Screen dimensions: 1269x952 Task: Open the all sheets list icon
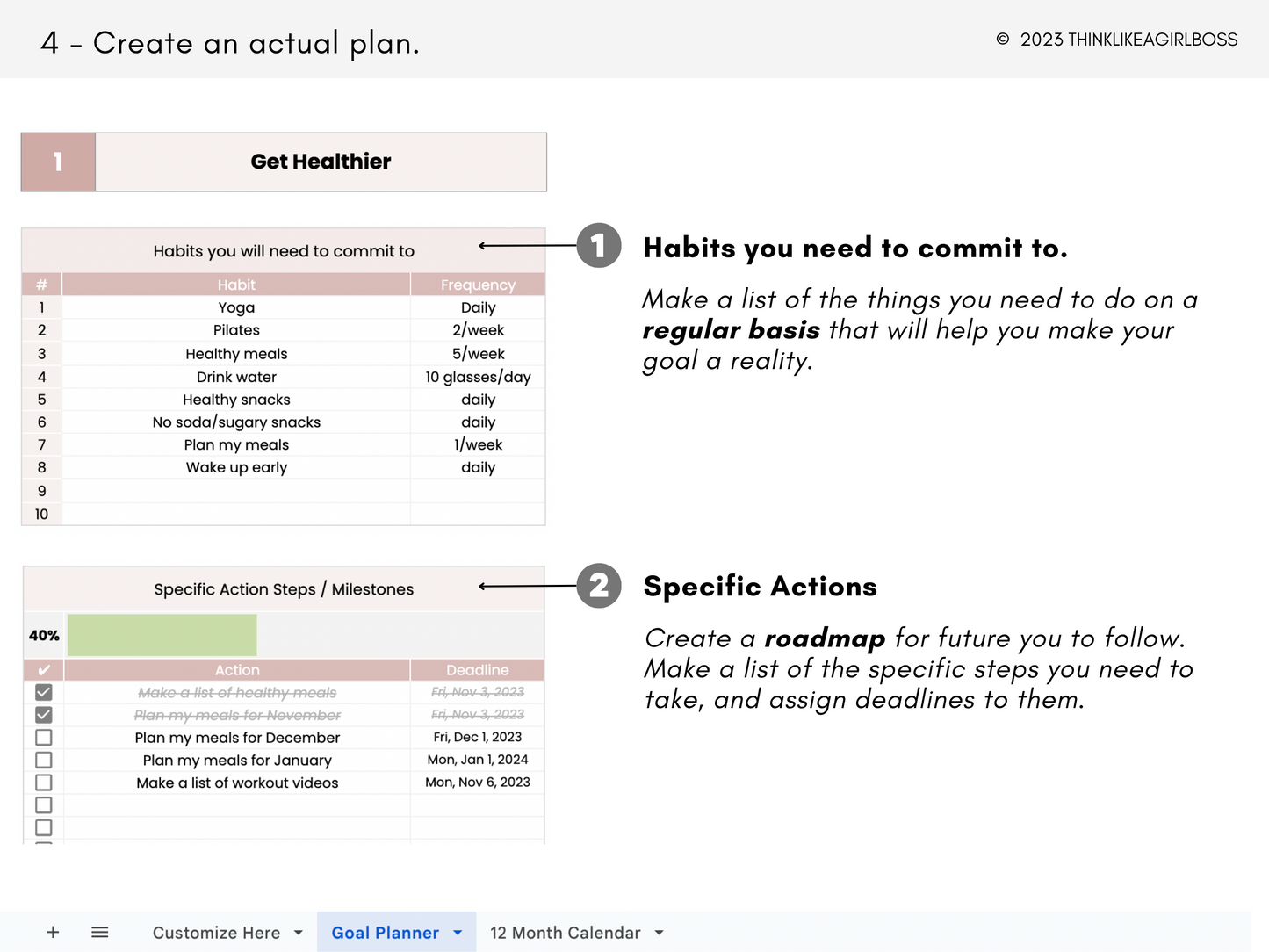click(100, 933)
